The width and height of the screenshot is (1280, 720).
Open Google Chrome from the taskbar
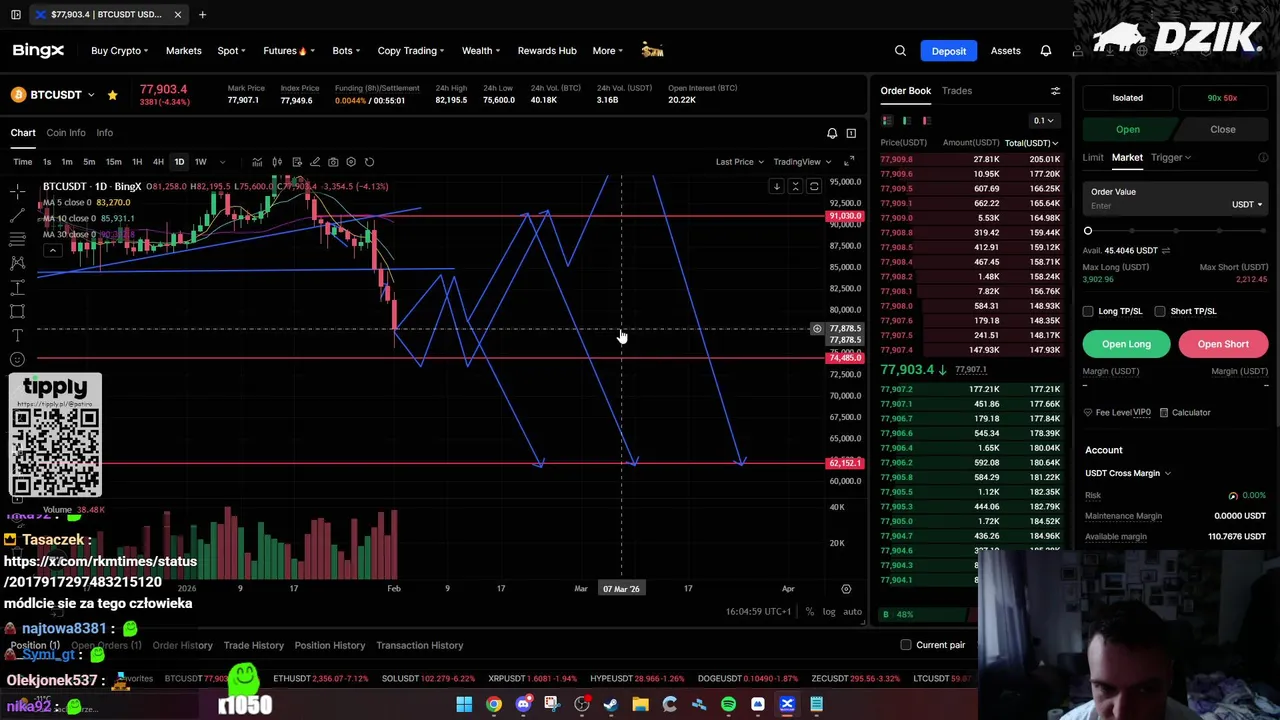(493, 705)
